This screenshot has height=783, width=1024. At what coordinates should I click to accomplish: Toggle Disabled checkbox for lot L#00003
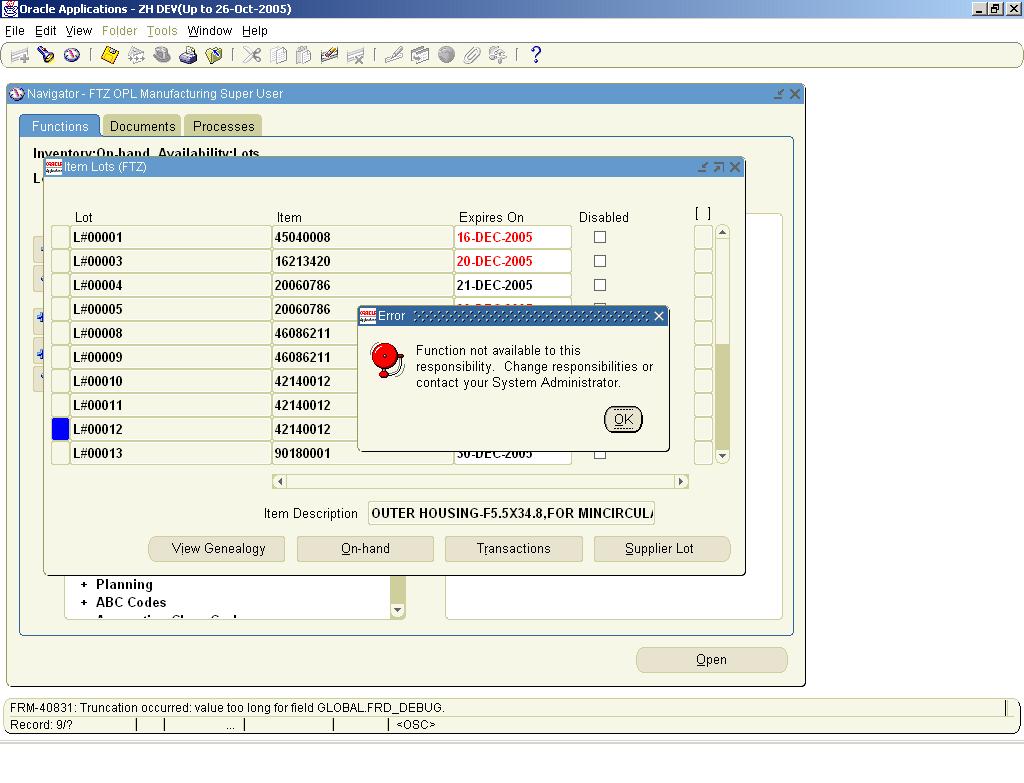pyautogui.click(x=600, y=261)
